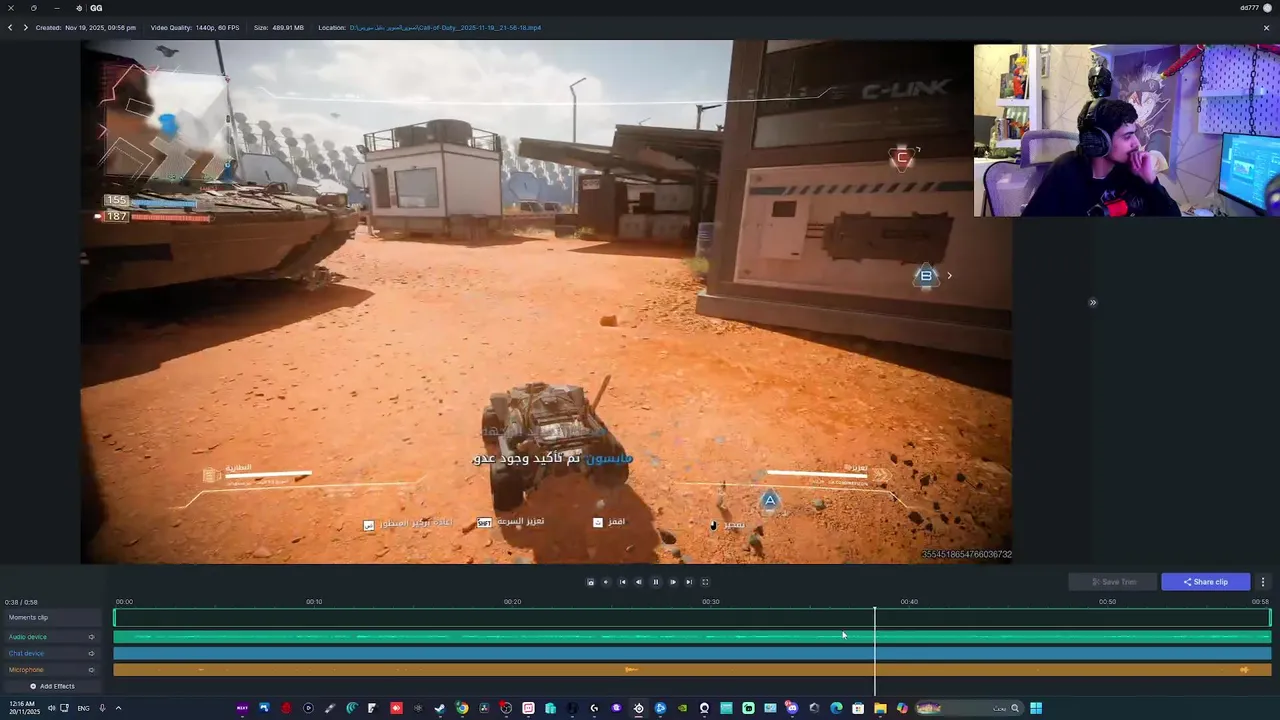The width and height of the screenshot is (1280, 720).
Task: Open the three-dot more options menu
Action: click(x=1262, y=582)
